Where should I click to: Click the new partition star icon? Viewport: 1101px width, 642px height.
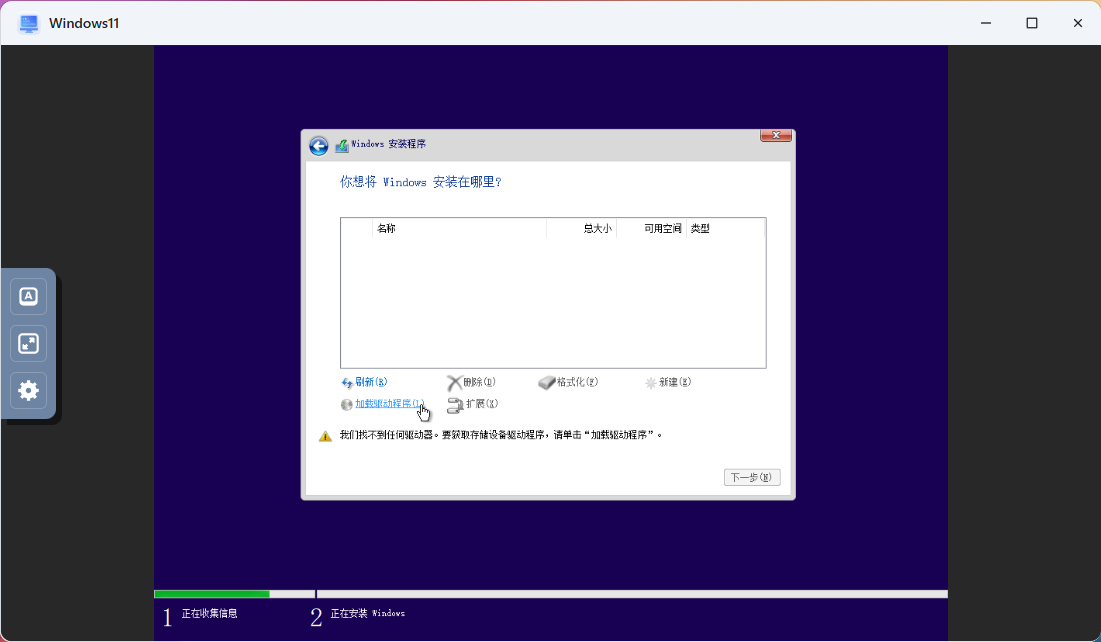pyautogui.click(x=651, y=383)
